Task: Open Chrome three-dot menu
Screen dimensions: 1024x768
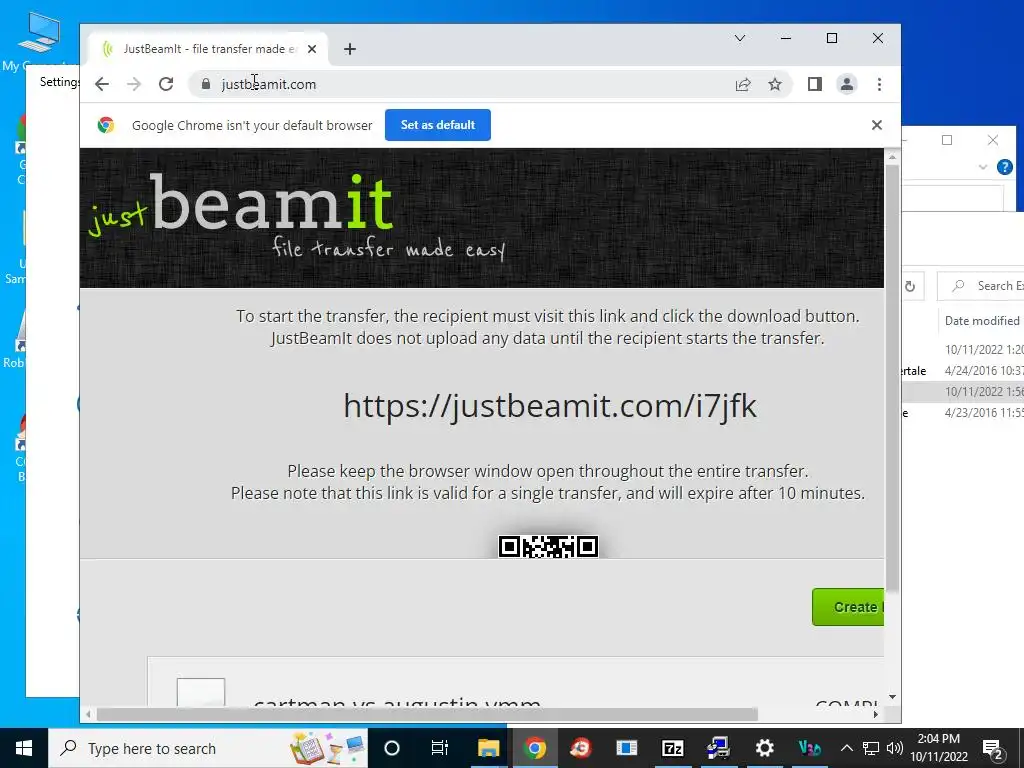Action: tap(879, 84)
